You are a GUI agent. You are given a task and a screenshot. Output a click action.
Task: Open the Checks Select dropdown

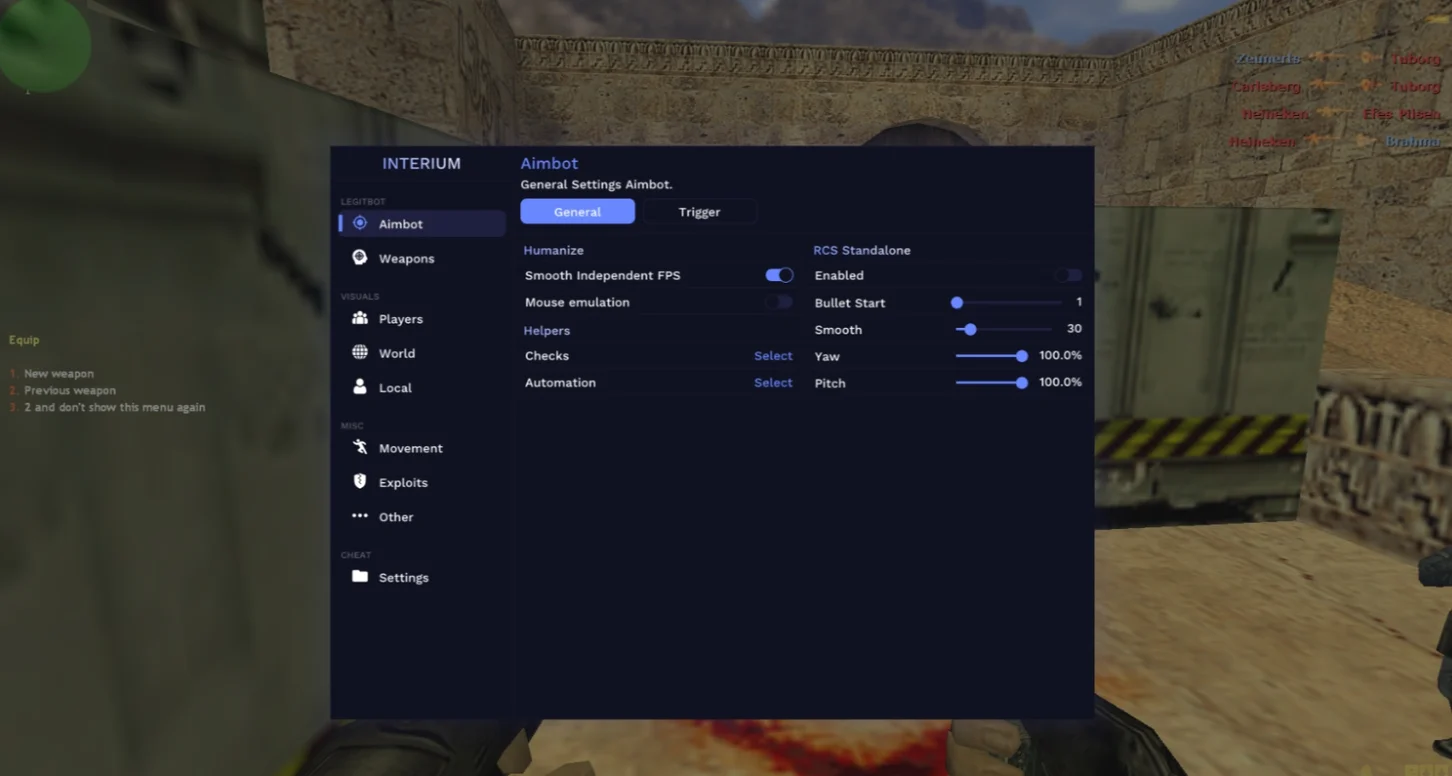click(x=773, y=356)
